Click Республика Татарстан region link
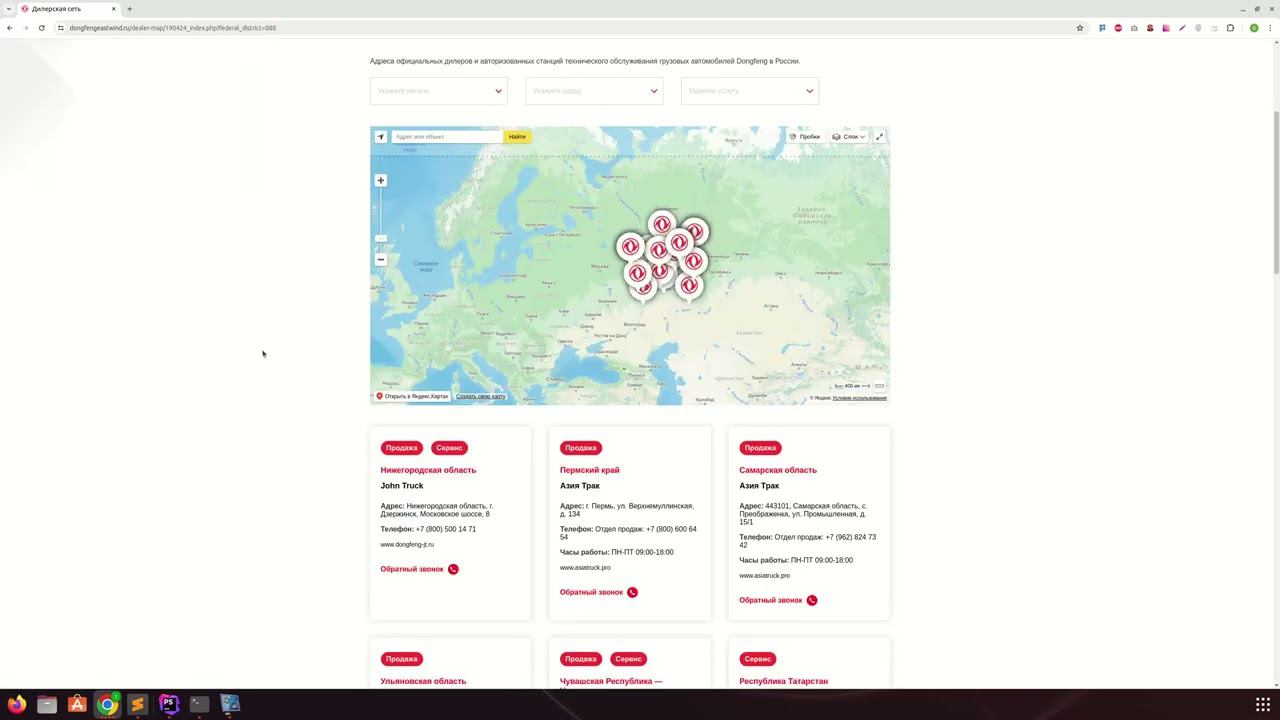 point(783,681)
